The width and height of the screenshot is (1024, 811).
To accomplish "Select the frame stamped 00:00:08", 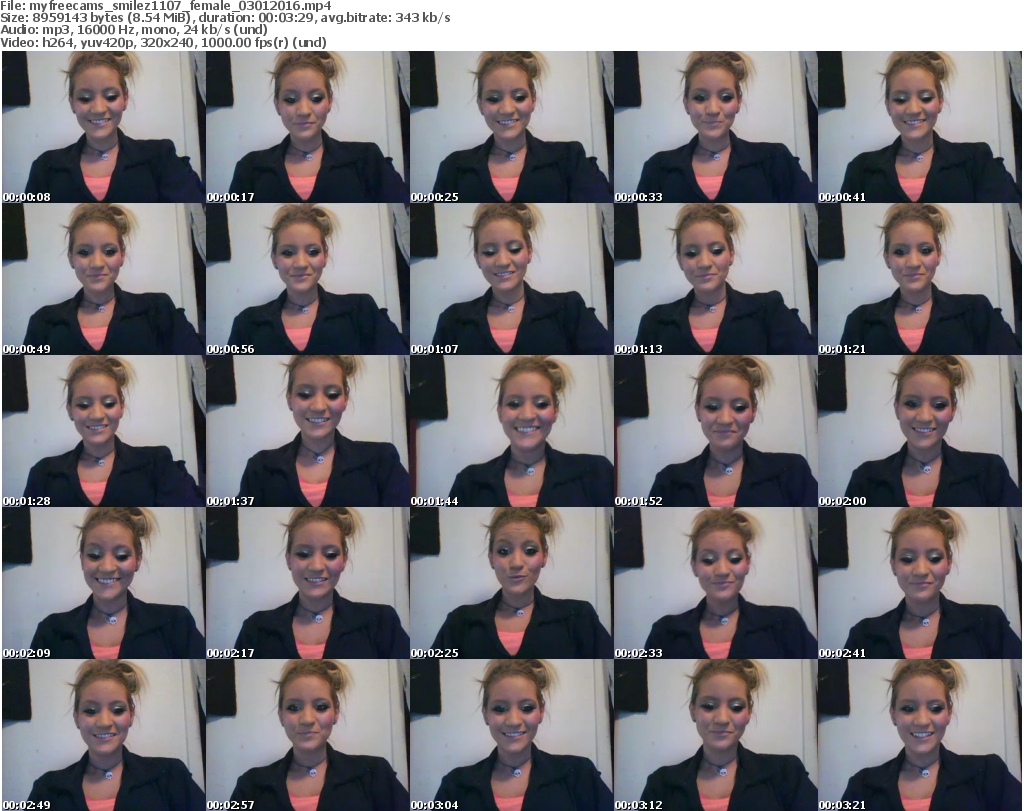I will (x=103, y=127).
